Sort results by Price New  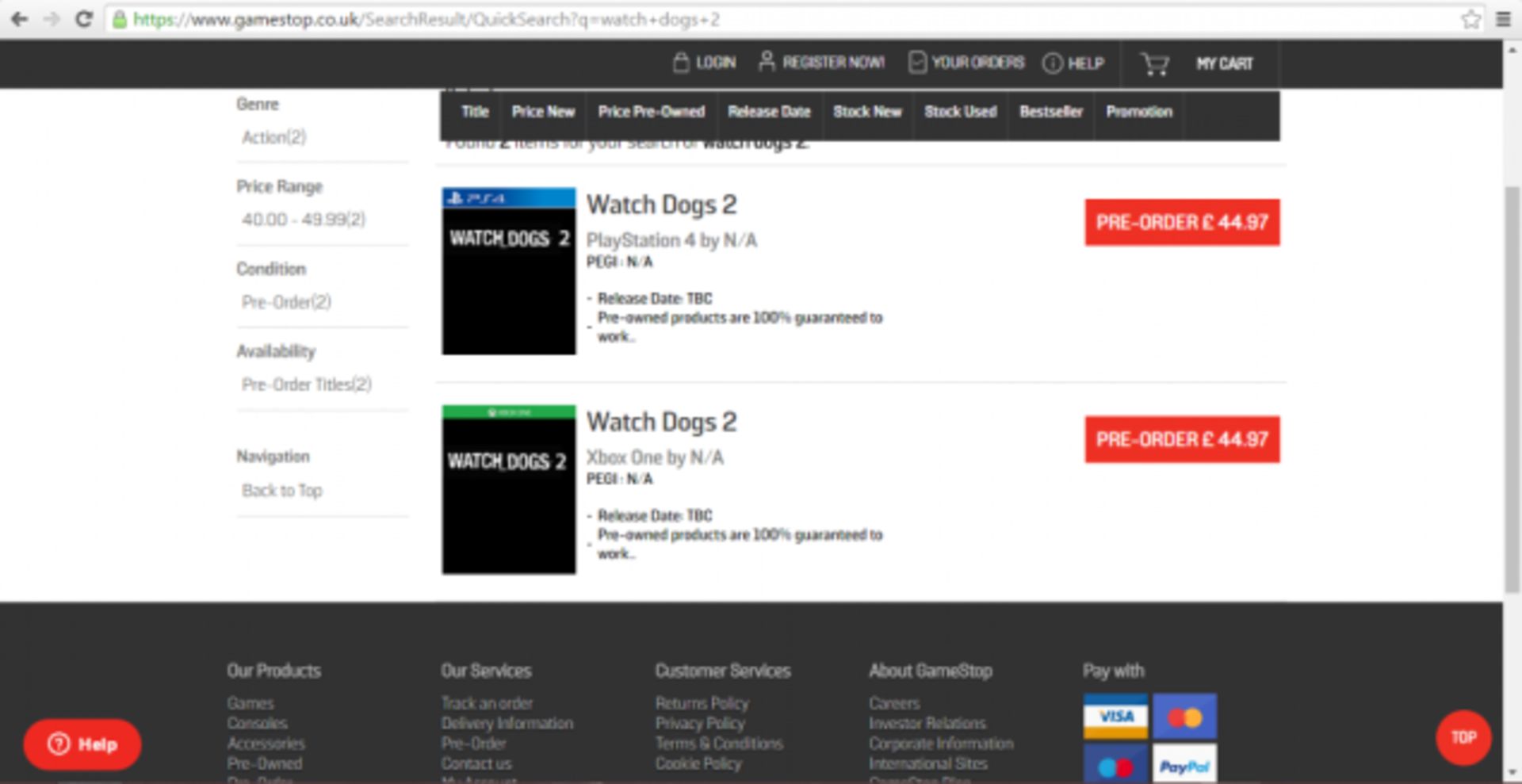pos(543,112)
